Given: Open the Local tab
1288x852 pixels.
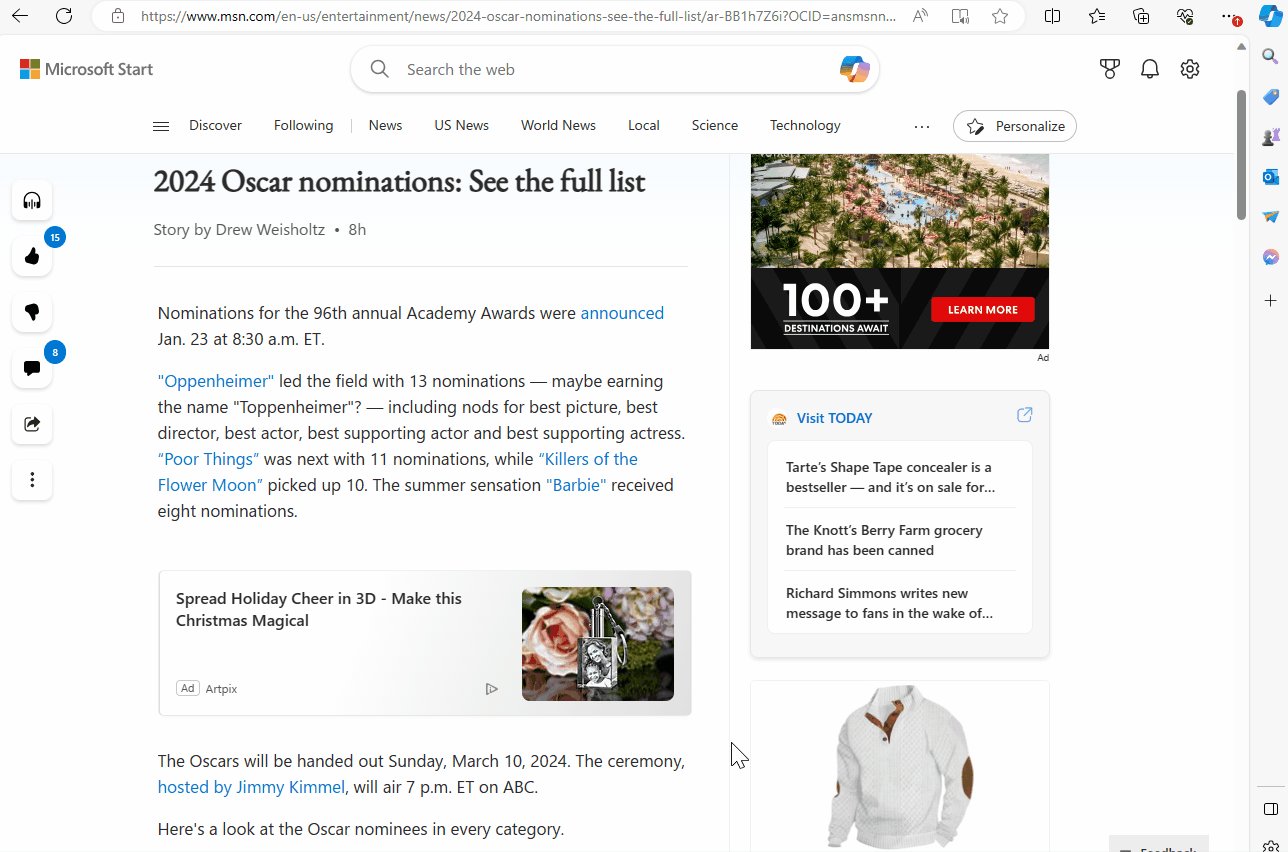Looking at the screenshot, I should 643,126.
